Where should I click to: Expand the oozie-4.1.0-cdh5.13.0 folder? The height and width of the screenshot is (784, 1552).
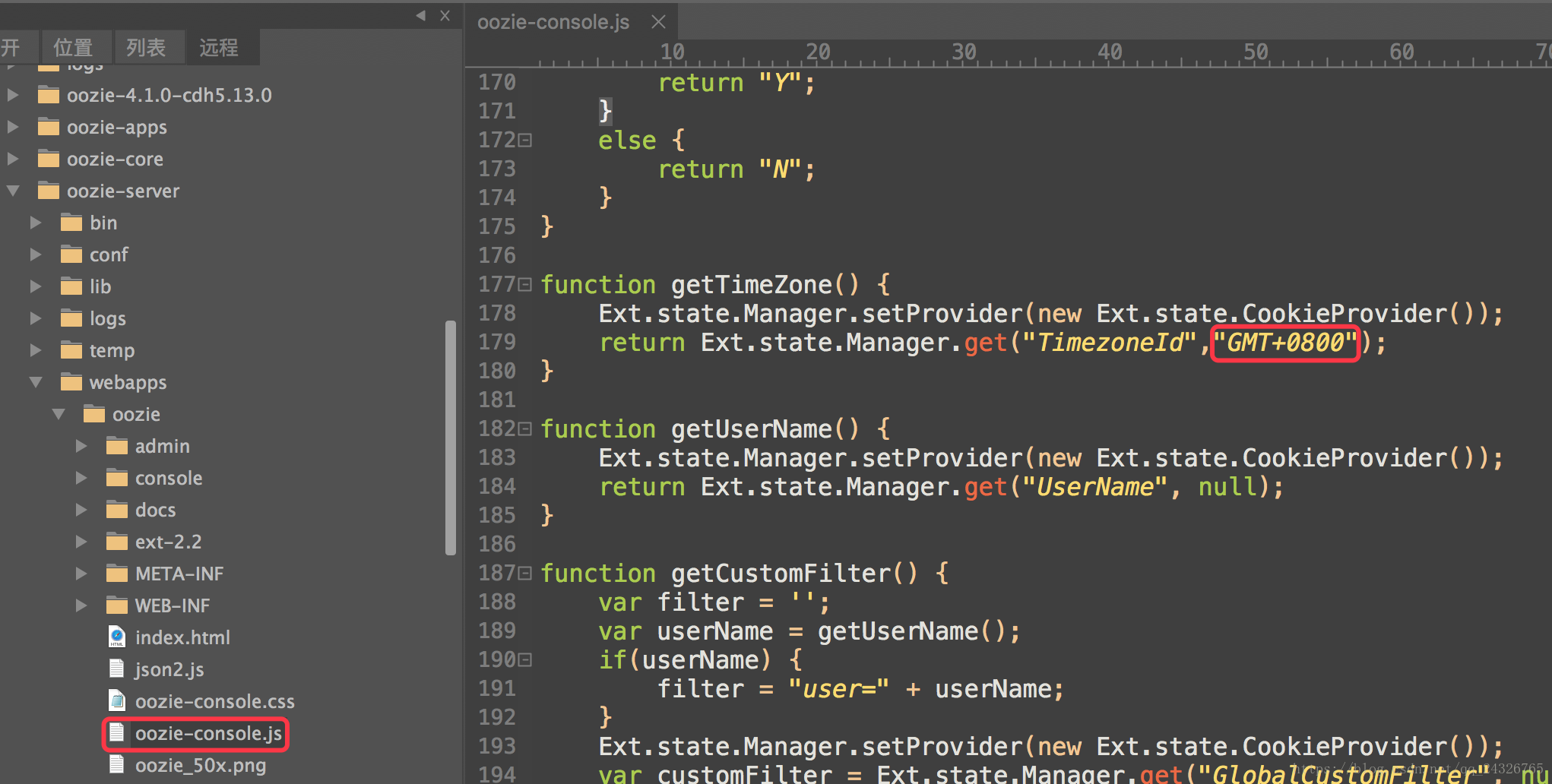point(13,95)
